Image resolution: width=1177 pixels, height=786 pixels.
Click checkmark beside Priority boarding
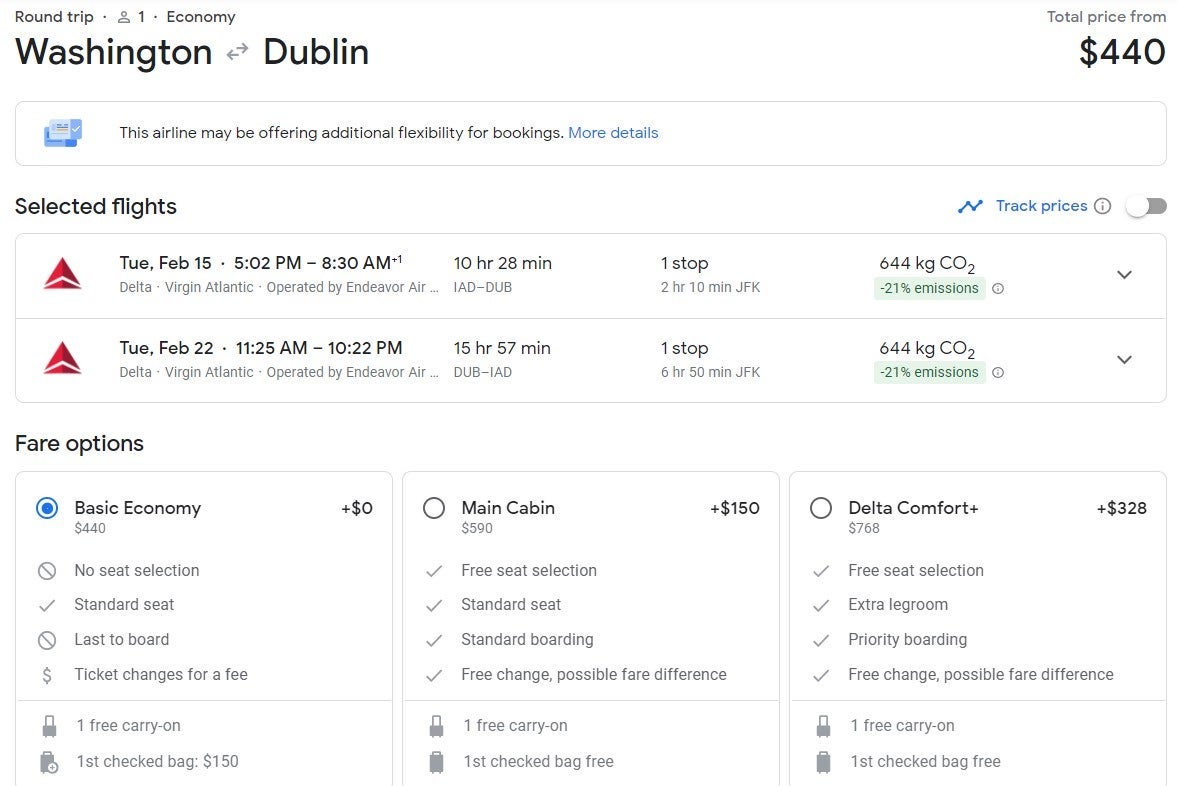pos(821,640)
